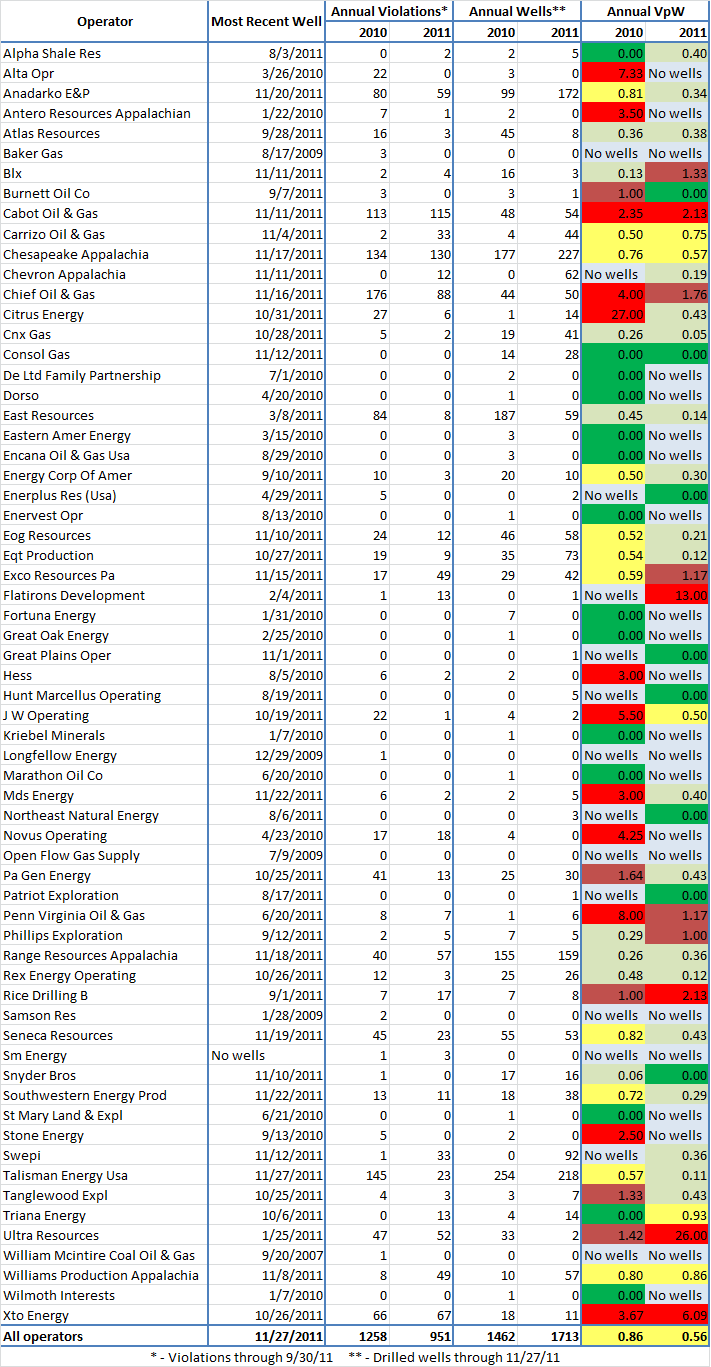Click the Exco Resources Pa label

[58, 575]
